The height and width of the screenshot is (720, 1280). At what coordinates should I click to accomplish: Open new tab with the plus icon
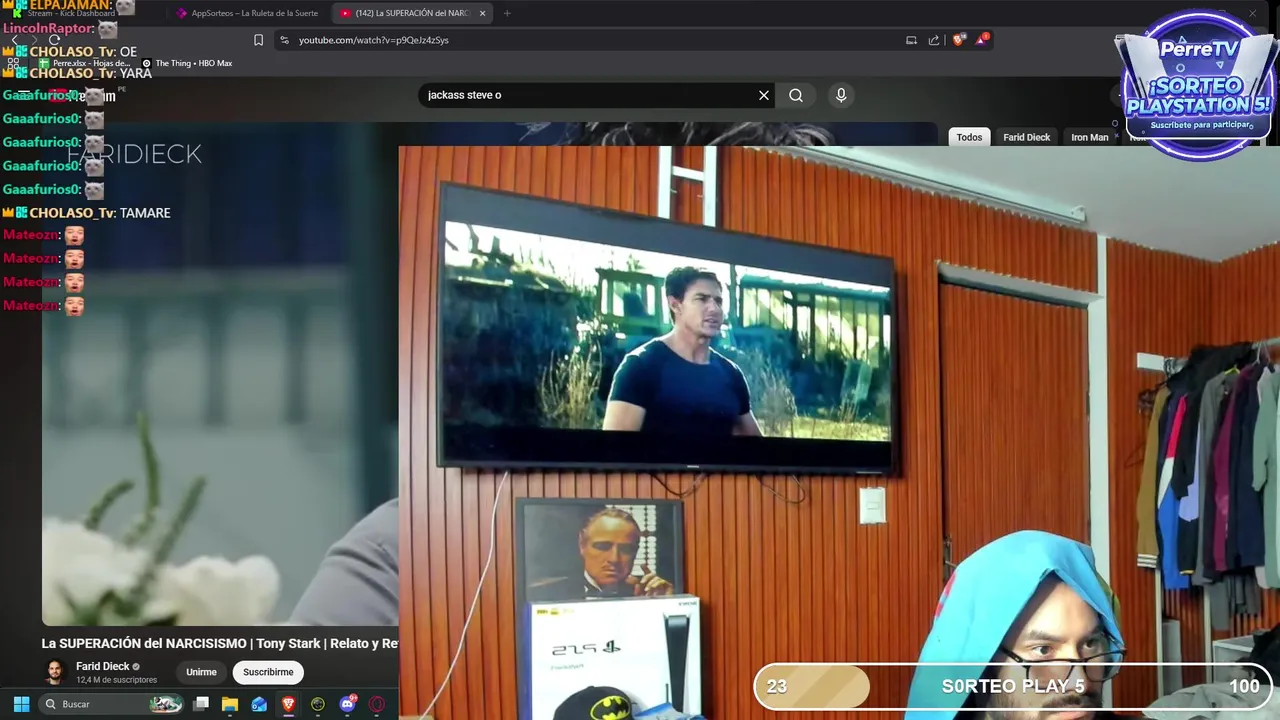point(507,13)
